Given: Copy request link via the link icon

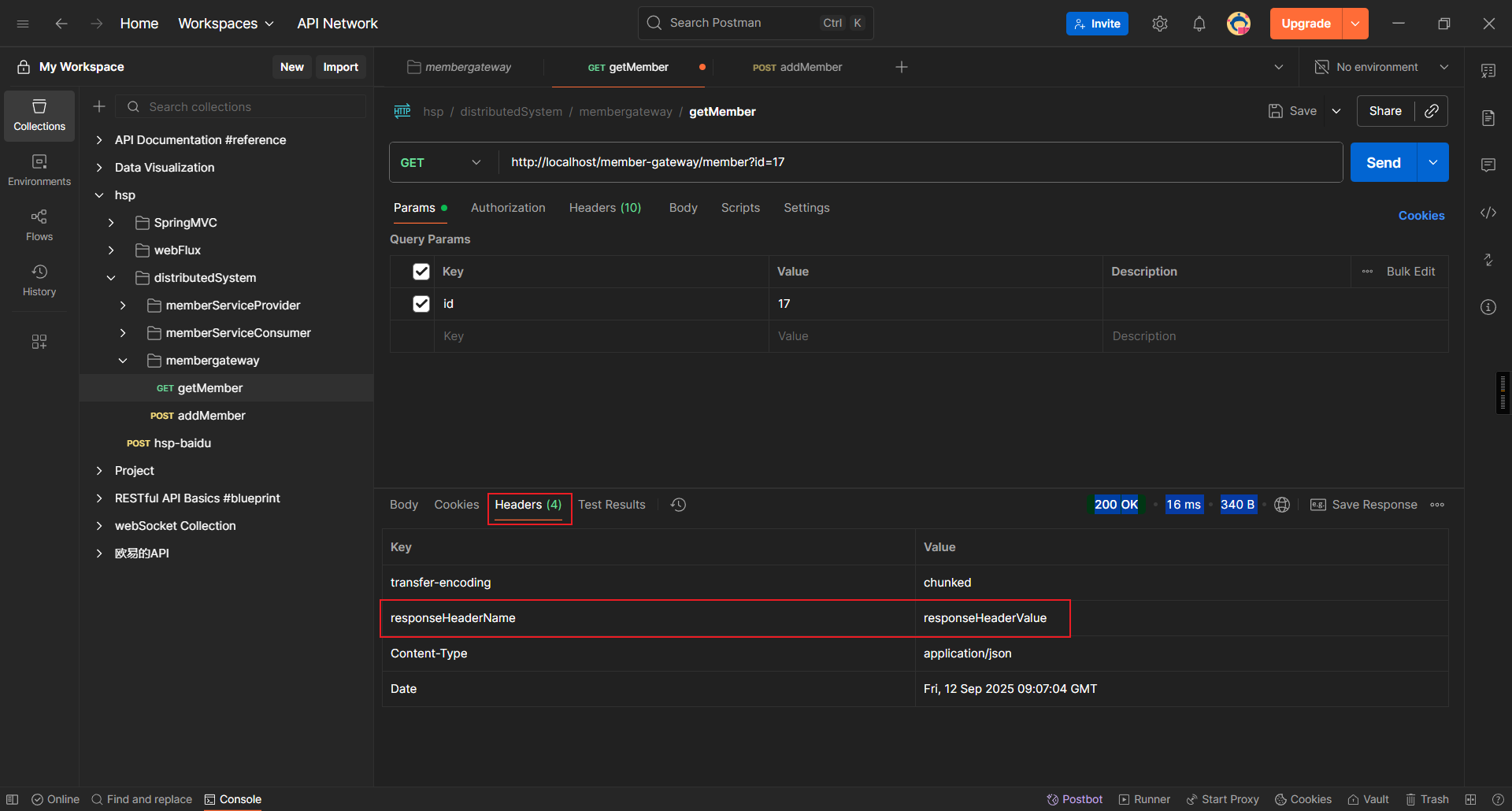Looking at the screenshot, I should (x=1432, y=111).
